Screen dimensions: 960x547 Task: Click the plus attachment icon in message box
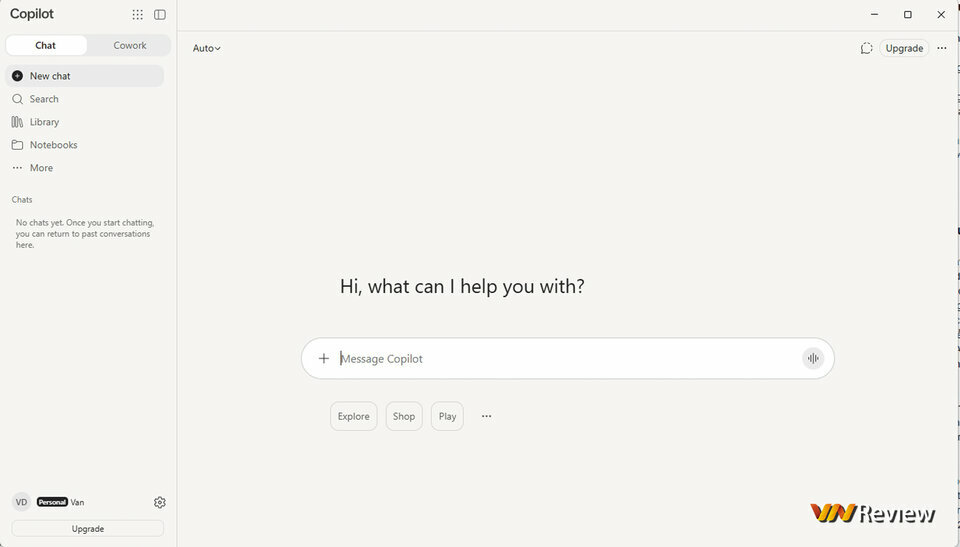[324, 358]
